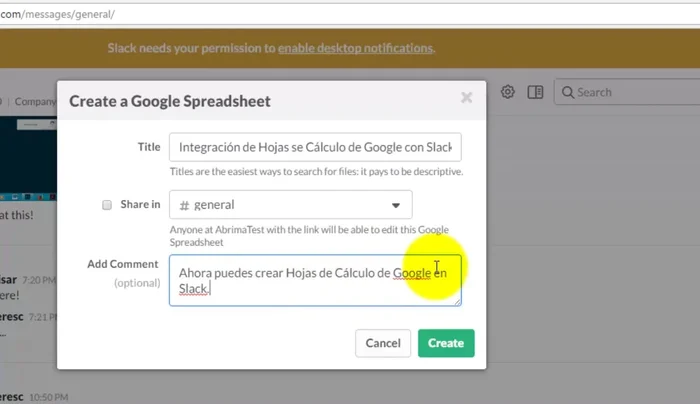Toggle the sidebar panel icon
Image resolution: width=700 pixels, height=404 pixels.
[x=535, y=92]
